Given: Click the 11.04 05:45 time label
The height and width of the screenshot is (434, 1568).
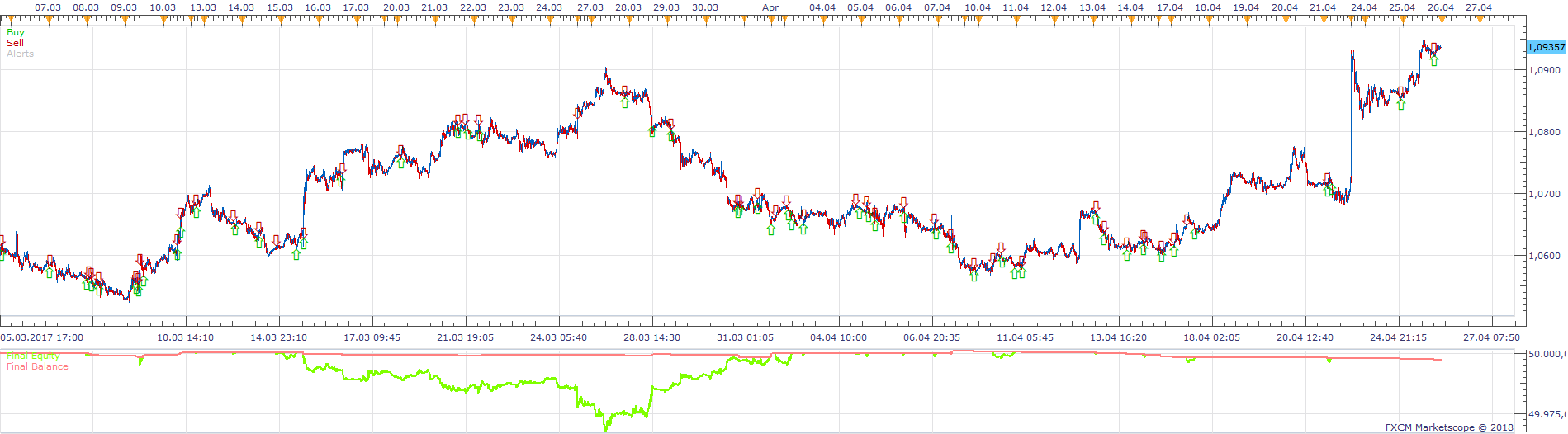Looking at the screenshot, I should tap(1026, 337).
